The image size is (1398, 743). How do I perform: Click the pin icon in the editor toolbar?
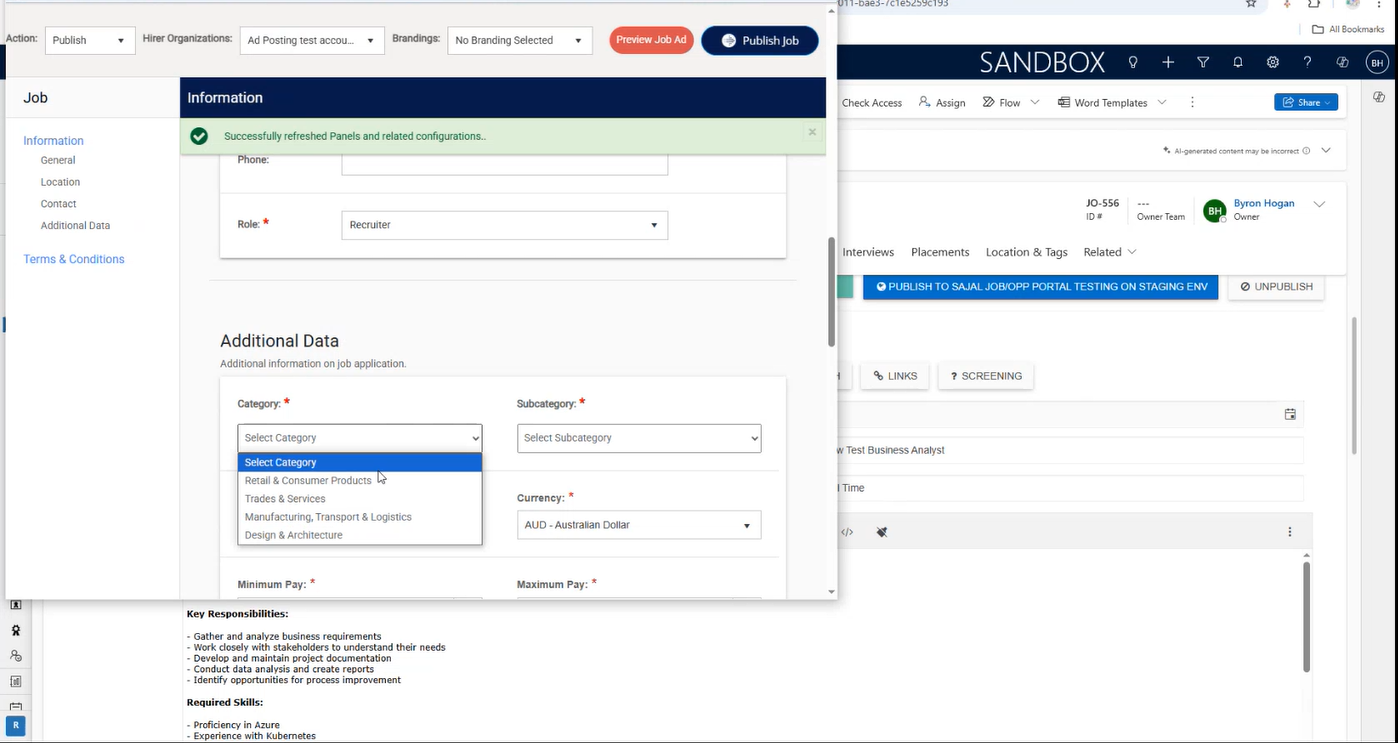point(882,532)
